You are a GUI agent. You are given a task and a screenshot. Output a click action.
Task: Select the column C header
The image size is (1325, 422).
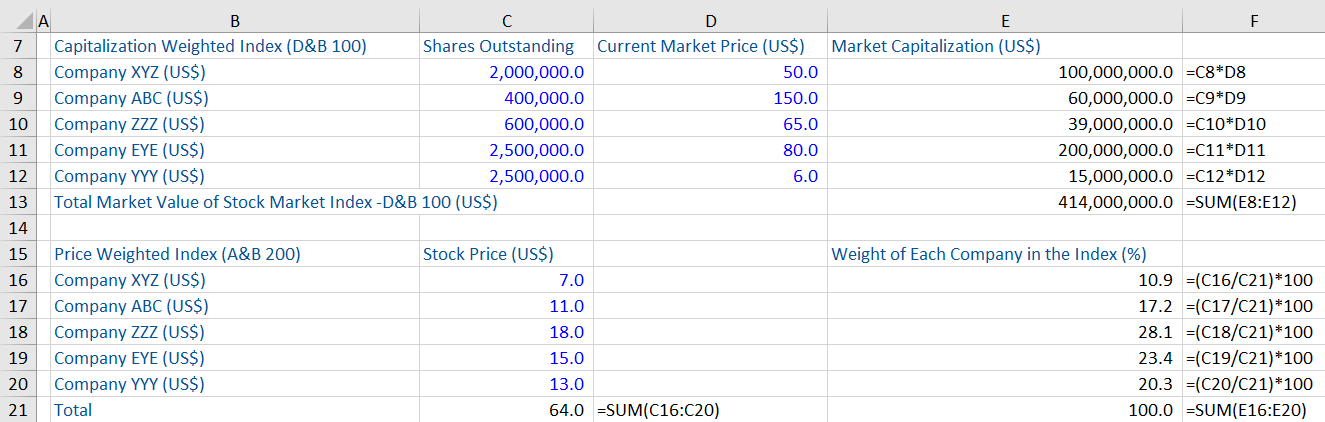coord(505,18)
